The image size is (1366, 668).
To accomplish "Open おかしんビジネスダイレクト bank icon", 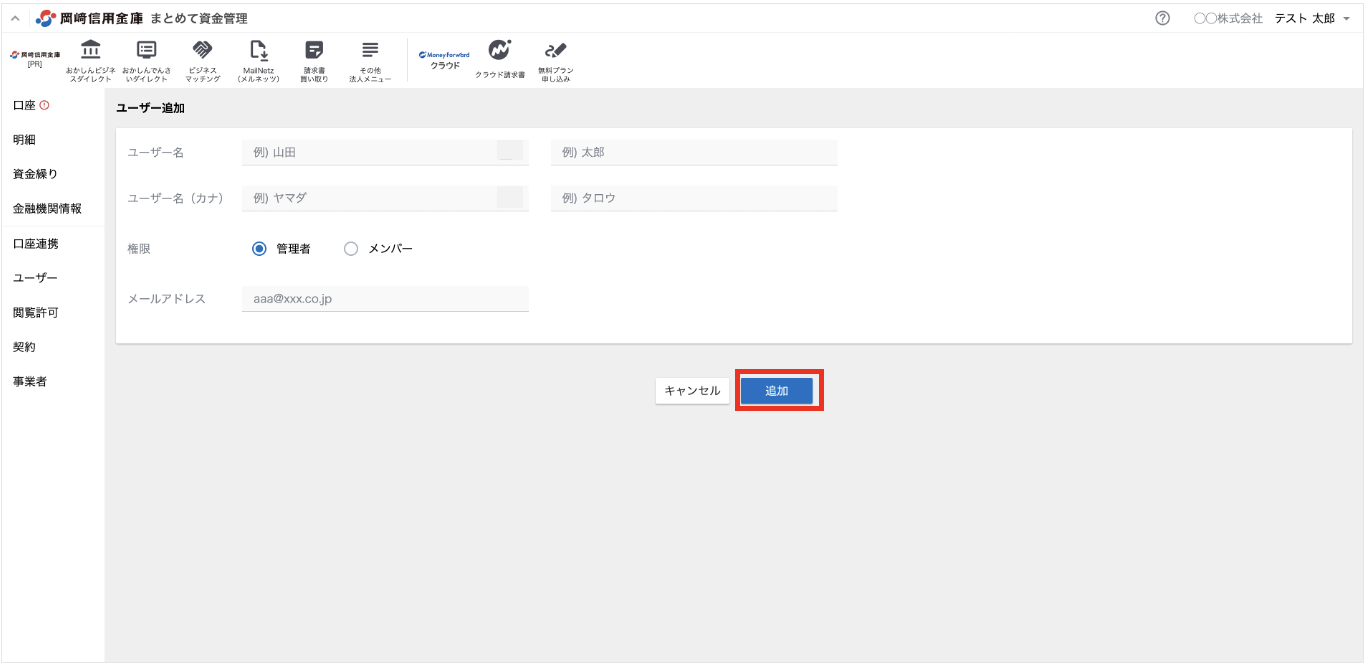I will pos(90,50).
